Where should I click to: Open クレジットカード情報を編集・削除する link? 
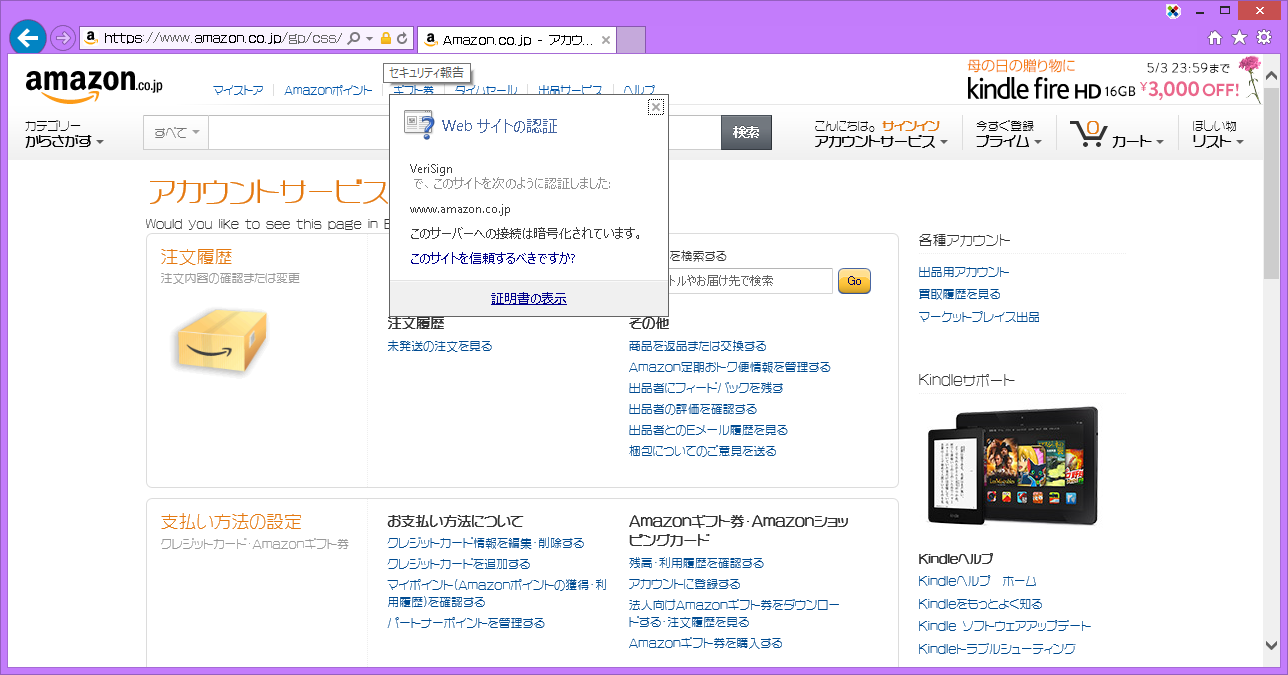tap(486, 543)
